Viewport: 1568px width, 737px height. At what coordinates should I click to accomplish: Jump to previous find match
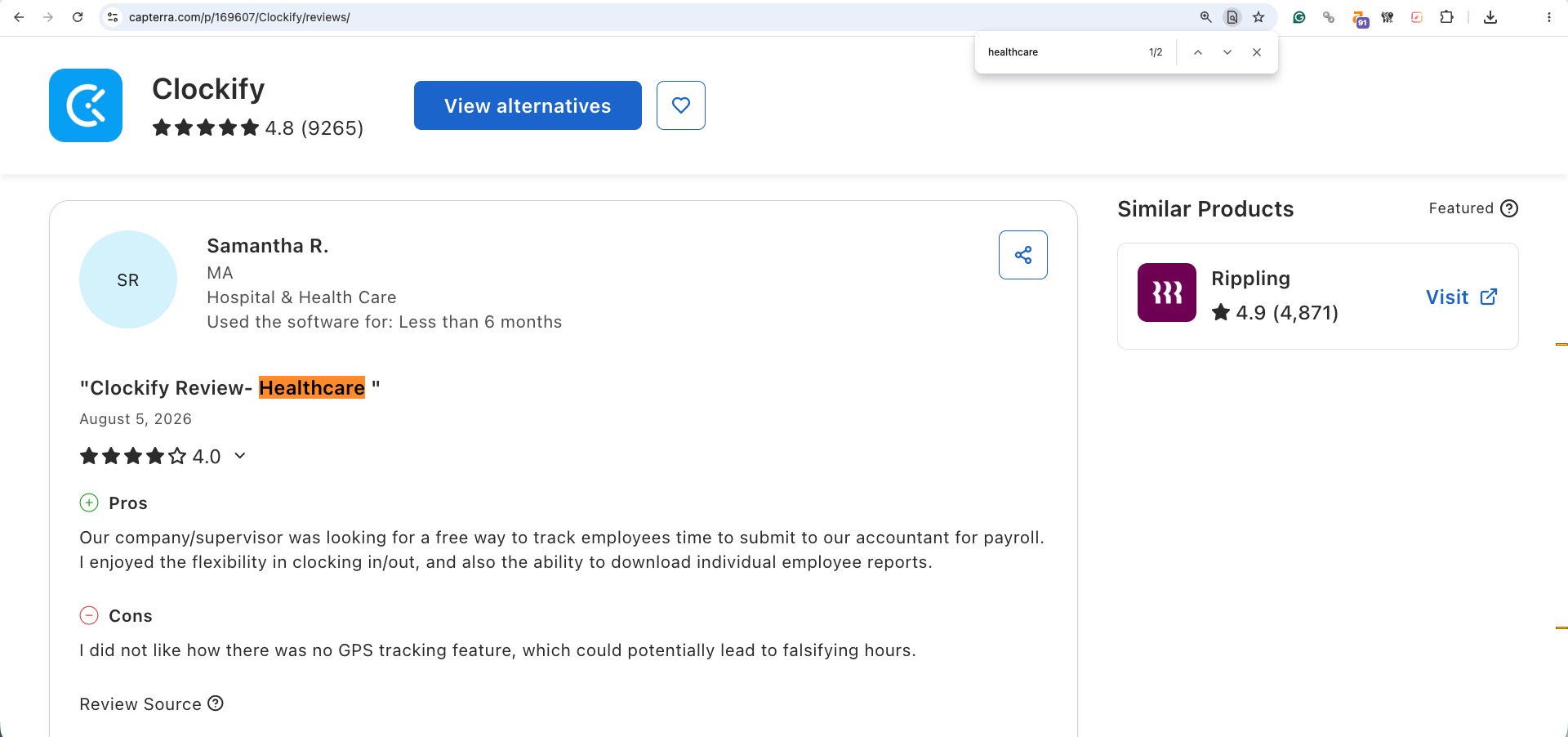[x=1198, y=52]
